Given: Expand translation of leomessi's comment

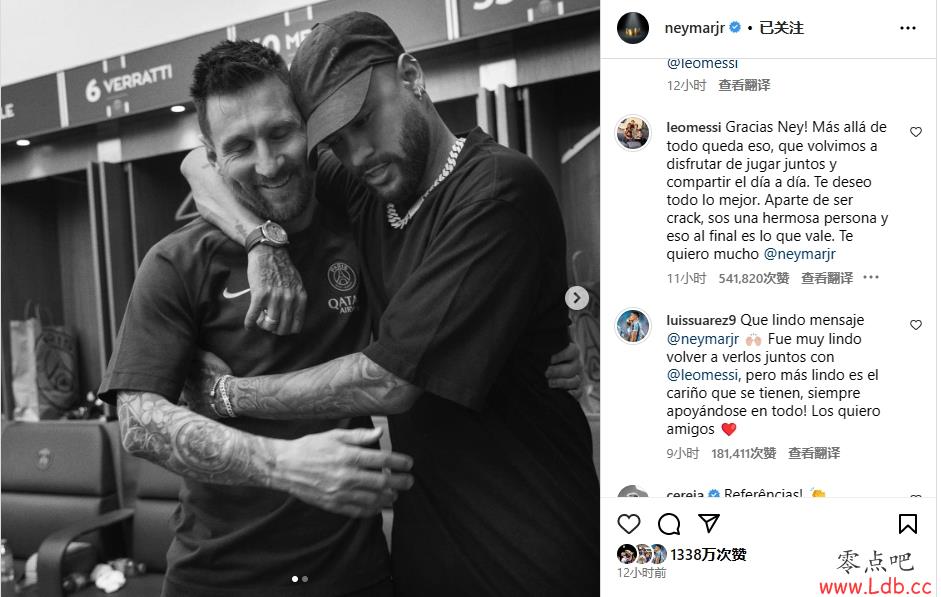Looking at the screenshot, I should point(827,278).
